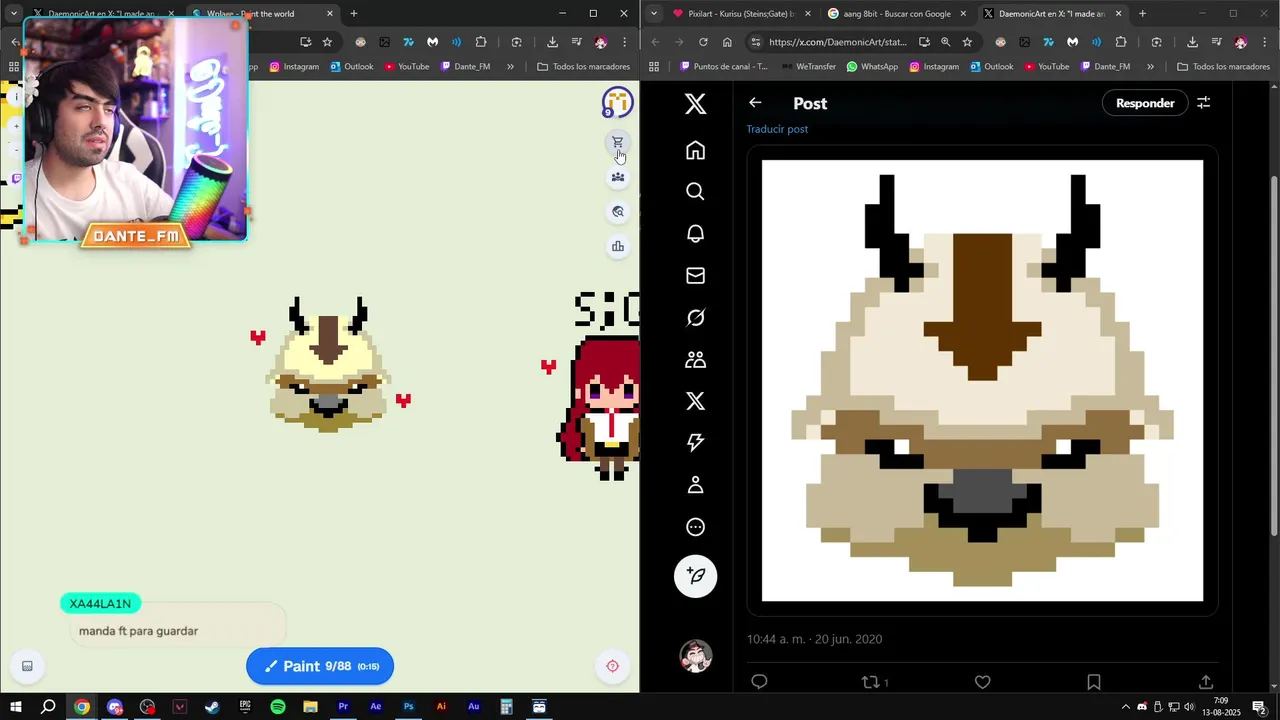Open the Wplace shop cart icon
Screen dimensions: 1280x720
click(618, 143)
